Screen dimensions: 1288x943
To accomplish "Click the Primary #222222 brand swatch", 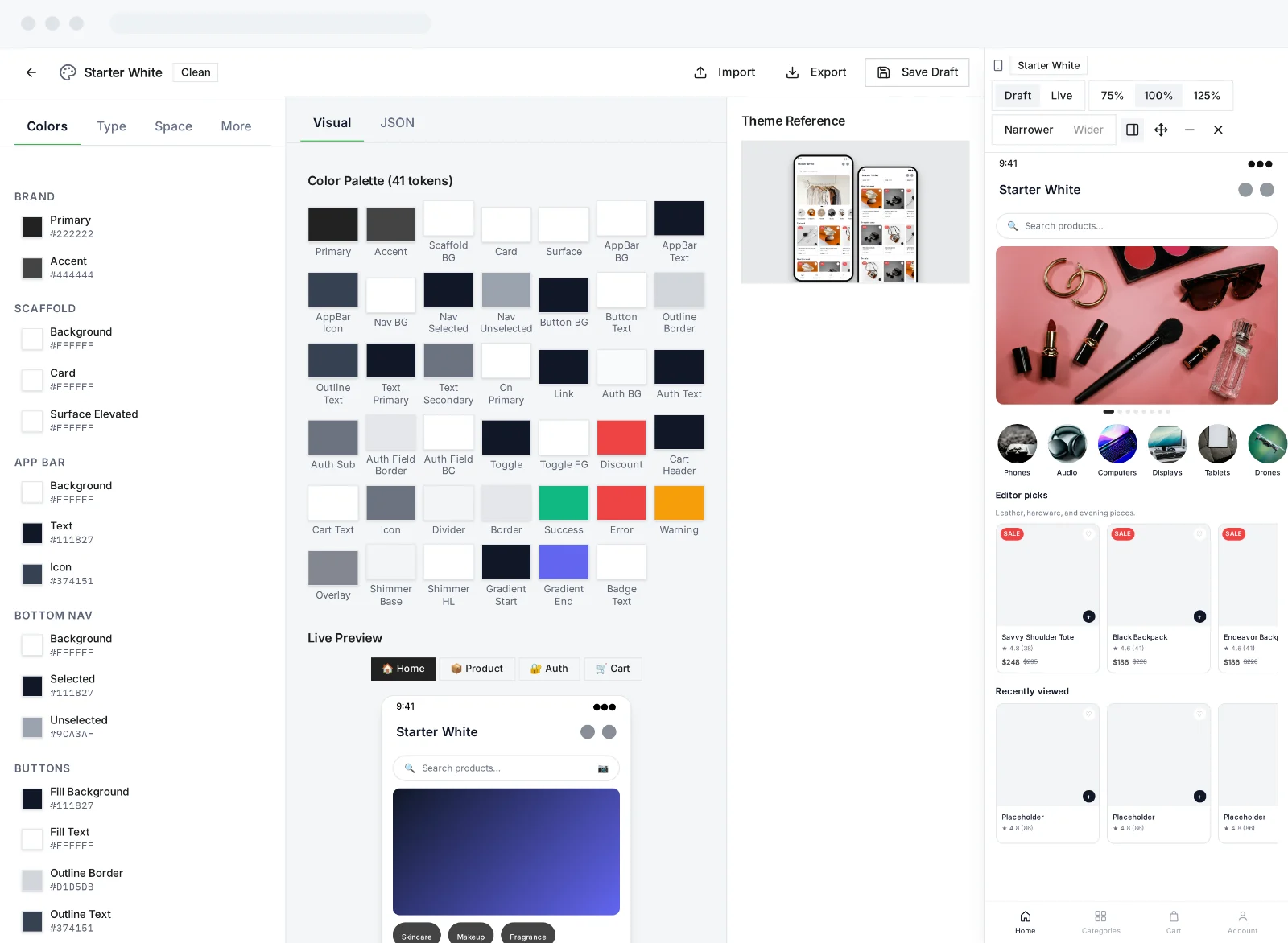I will pyautogui.click(x=32, y=227).
